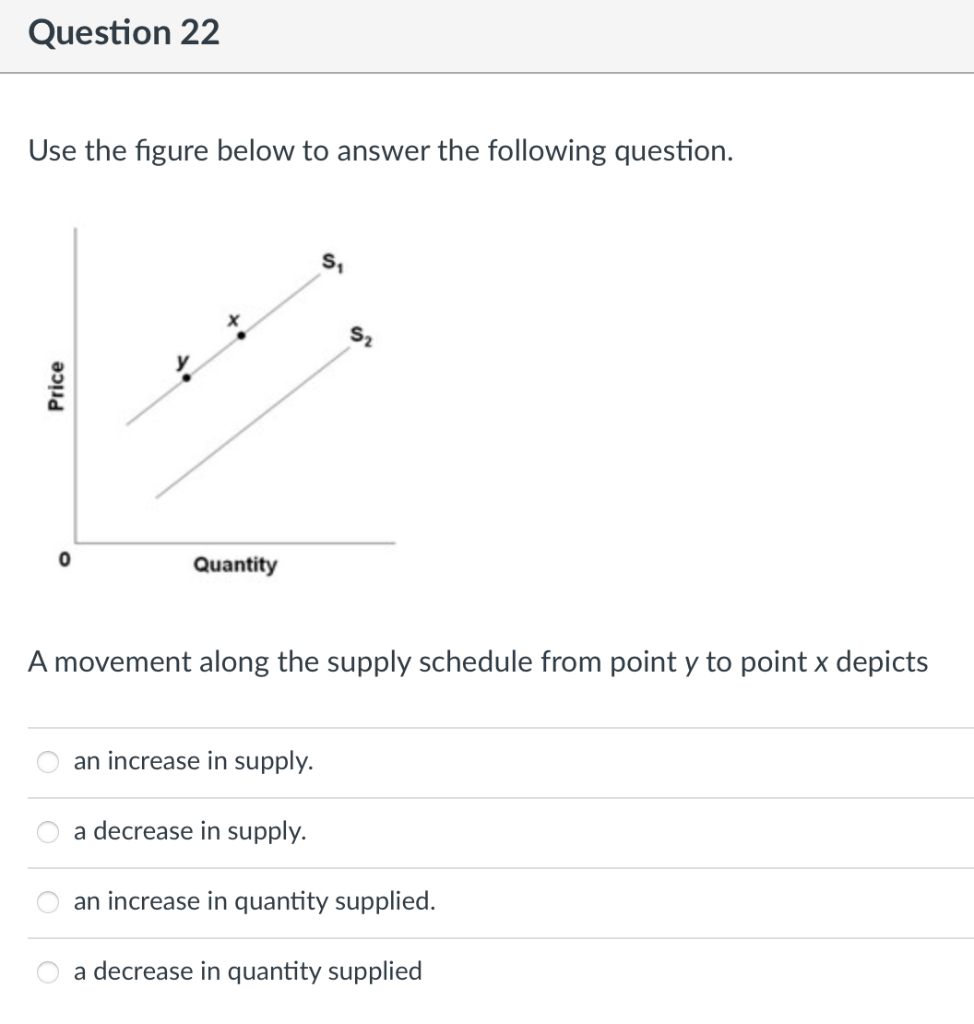Click the answer text "an increase in quantity supplied."

(254, 901)
